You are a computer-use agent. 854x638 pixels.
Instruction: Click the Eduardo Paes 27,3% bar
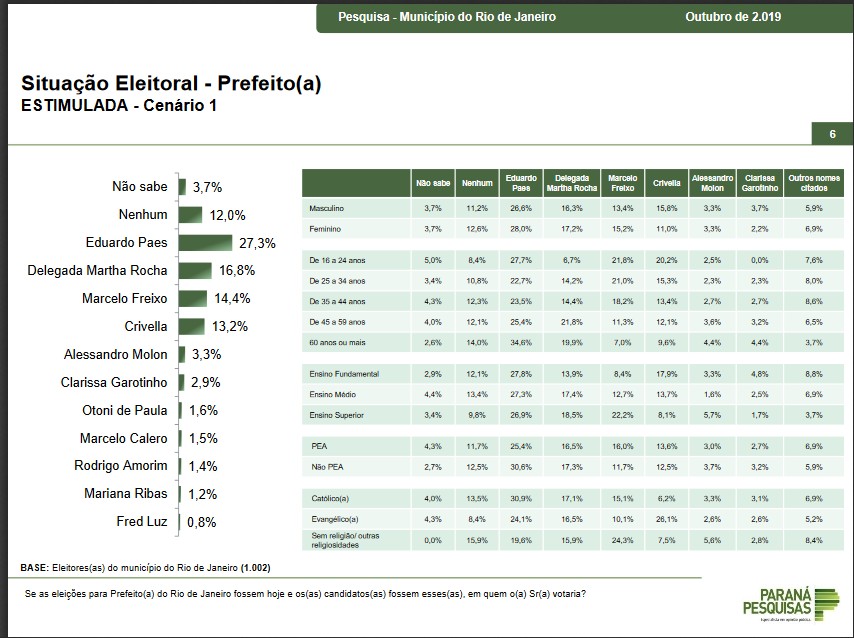(x=204, y=243)
